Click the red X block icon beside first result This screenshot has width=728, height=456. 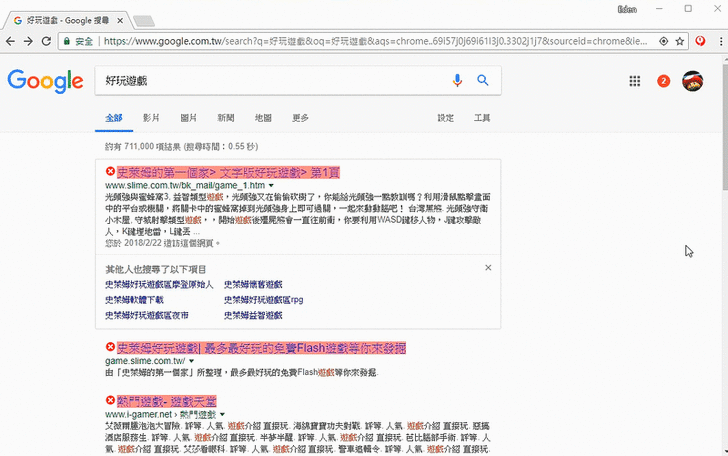[110, 172]
